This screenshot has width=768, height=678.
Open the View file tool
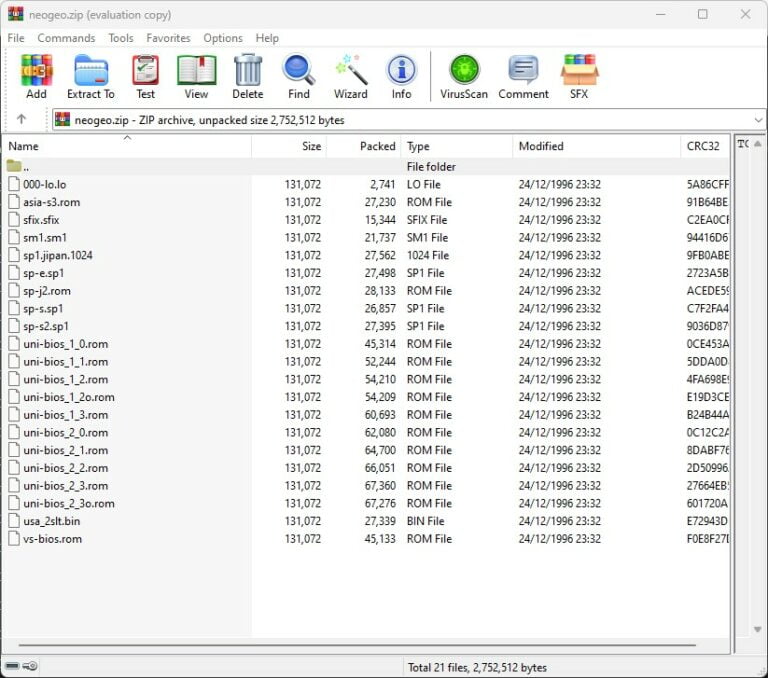tap(196, 77)
